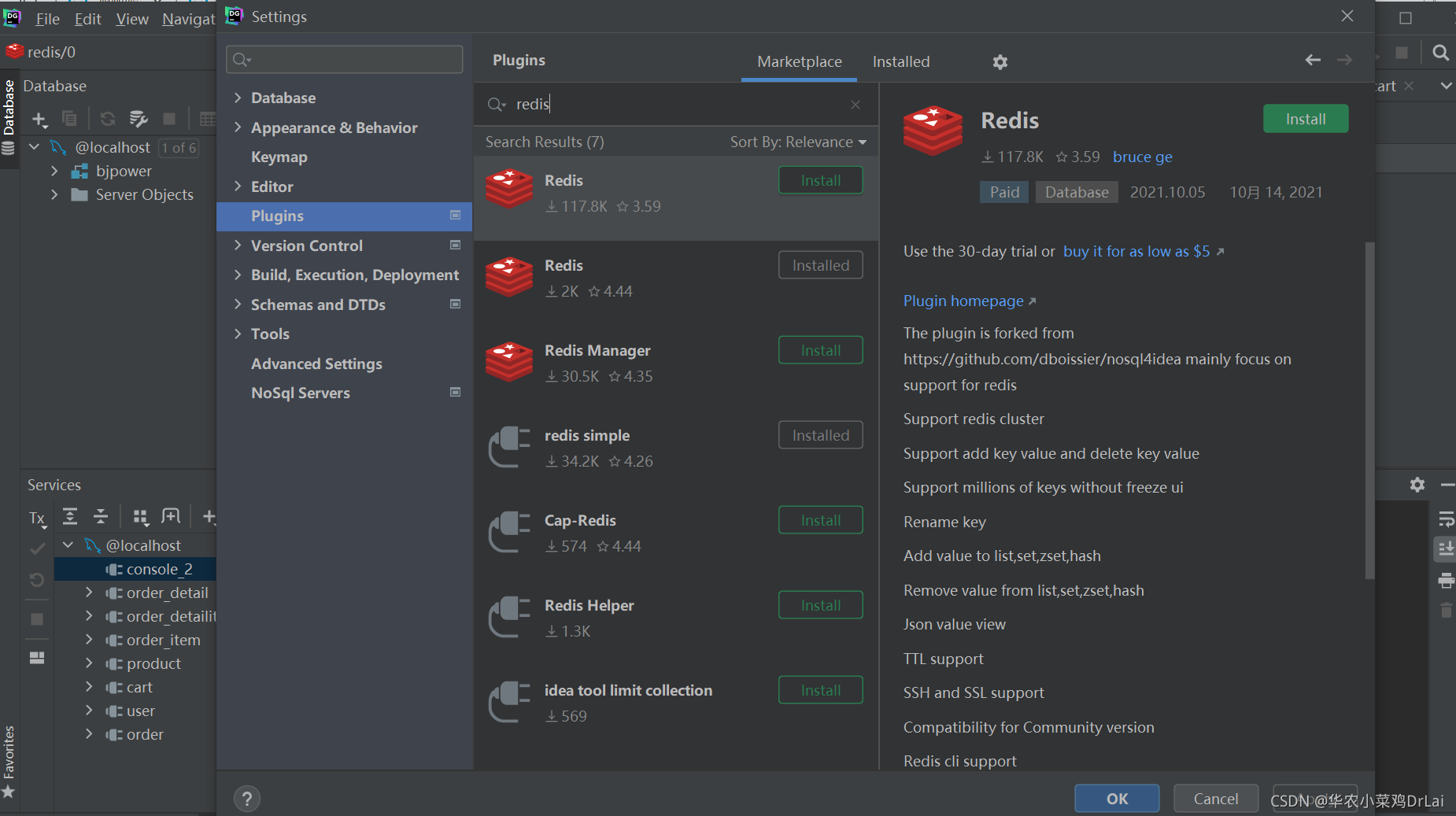Focus the settings search field
Image resolution: width=1456 pixels, height=816 pixels.
coord(344,60)
